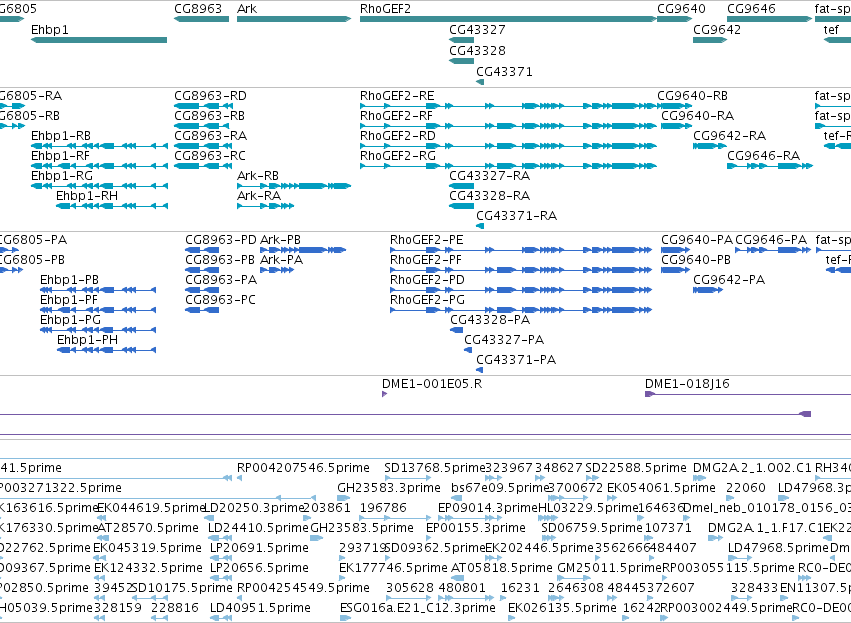Open protein Ark-PB

[x=303, y=250]
